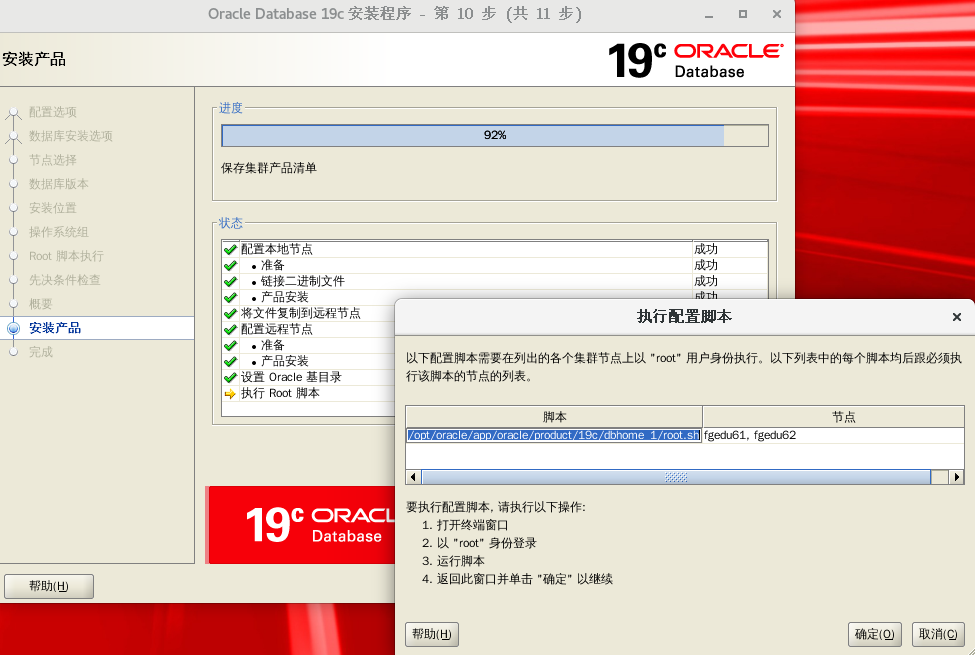Click green checkmark beside 配置本地节点
Viewport: 975px width, 655px height.
pyautogui.click(x=230, y=249)
